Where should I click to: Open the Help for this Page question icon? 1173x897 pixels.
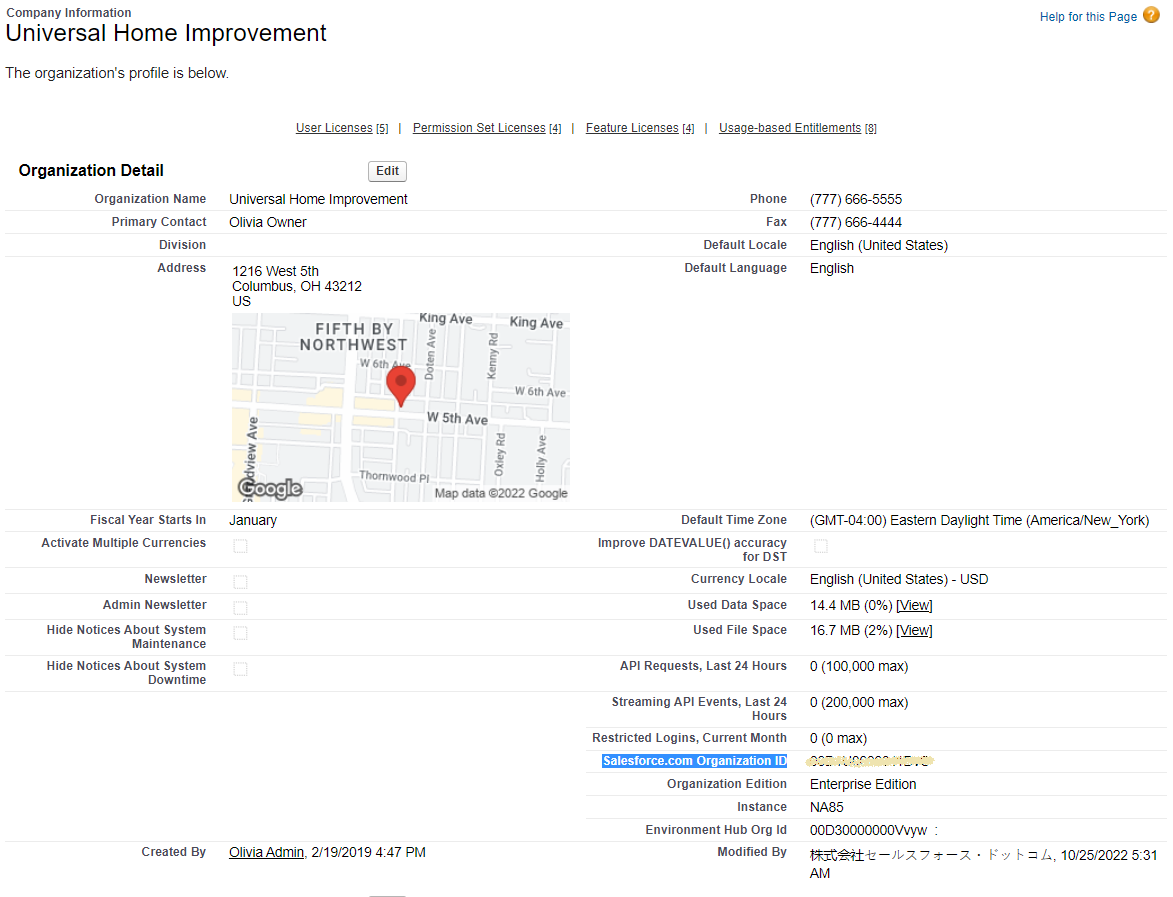(x=1151, y=15)
